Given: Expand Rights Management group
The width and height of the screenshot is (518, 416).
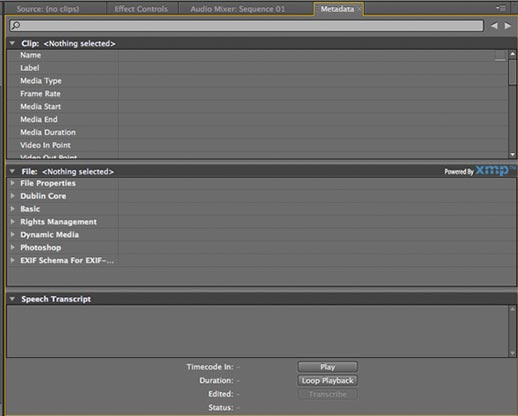Looking at the screenshot, I should [13, 222].
